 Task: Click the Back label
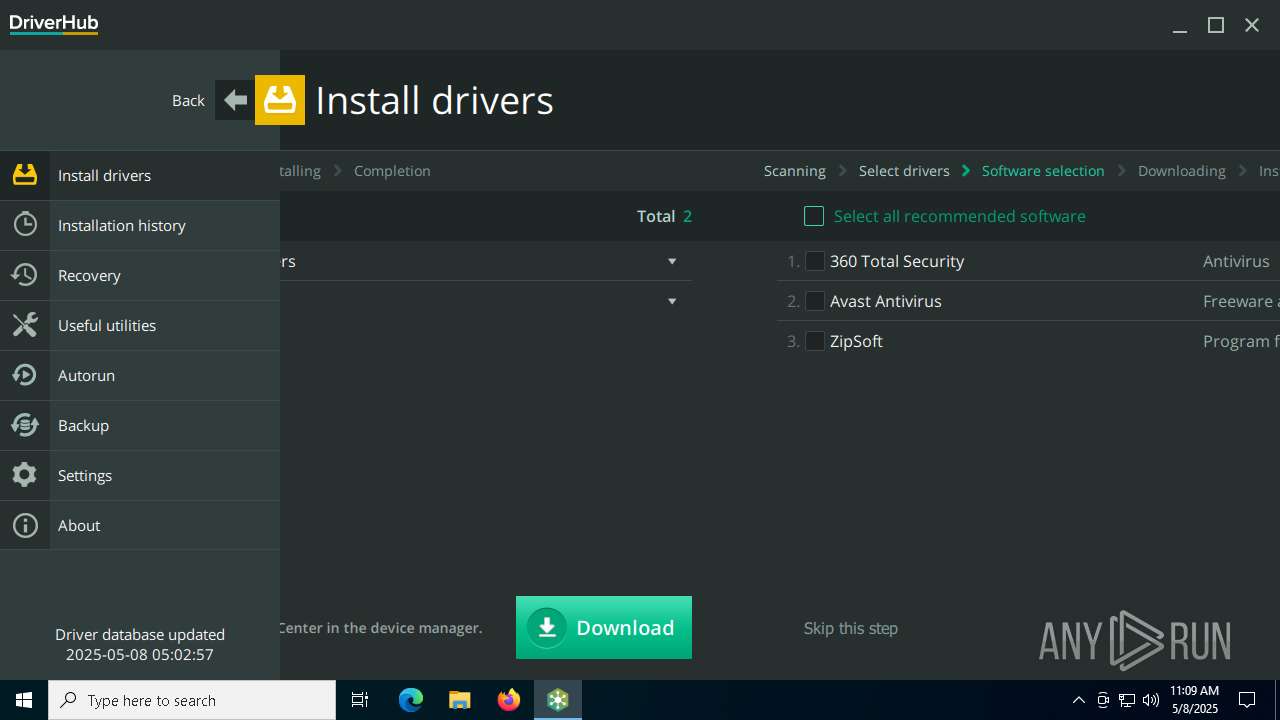(188, 100)
